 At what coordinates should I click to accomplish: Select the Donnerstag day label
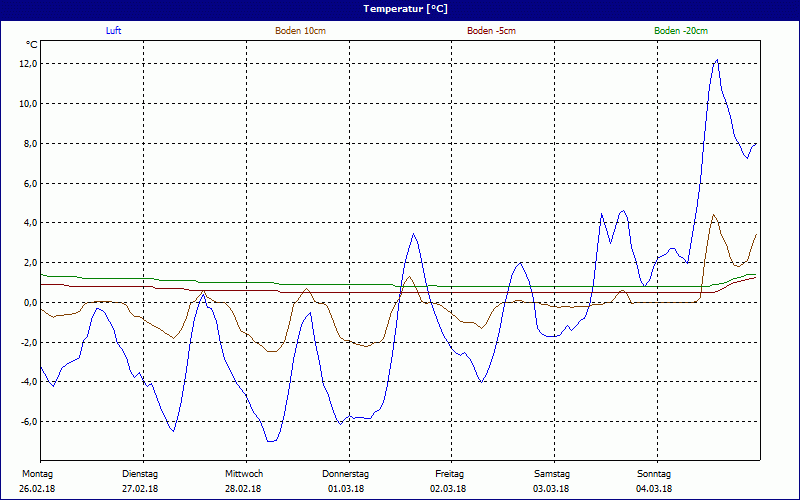[346, 474]
